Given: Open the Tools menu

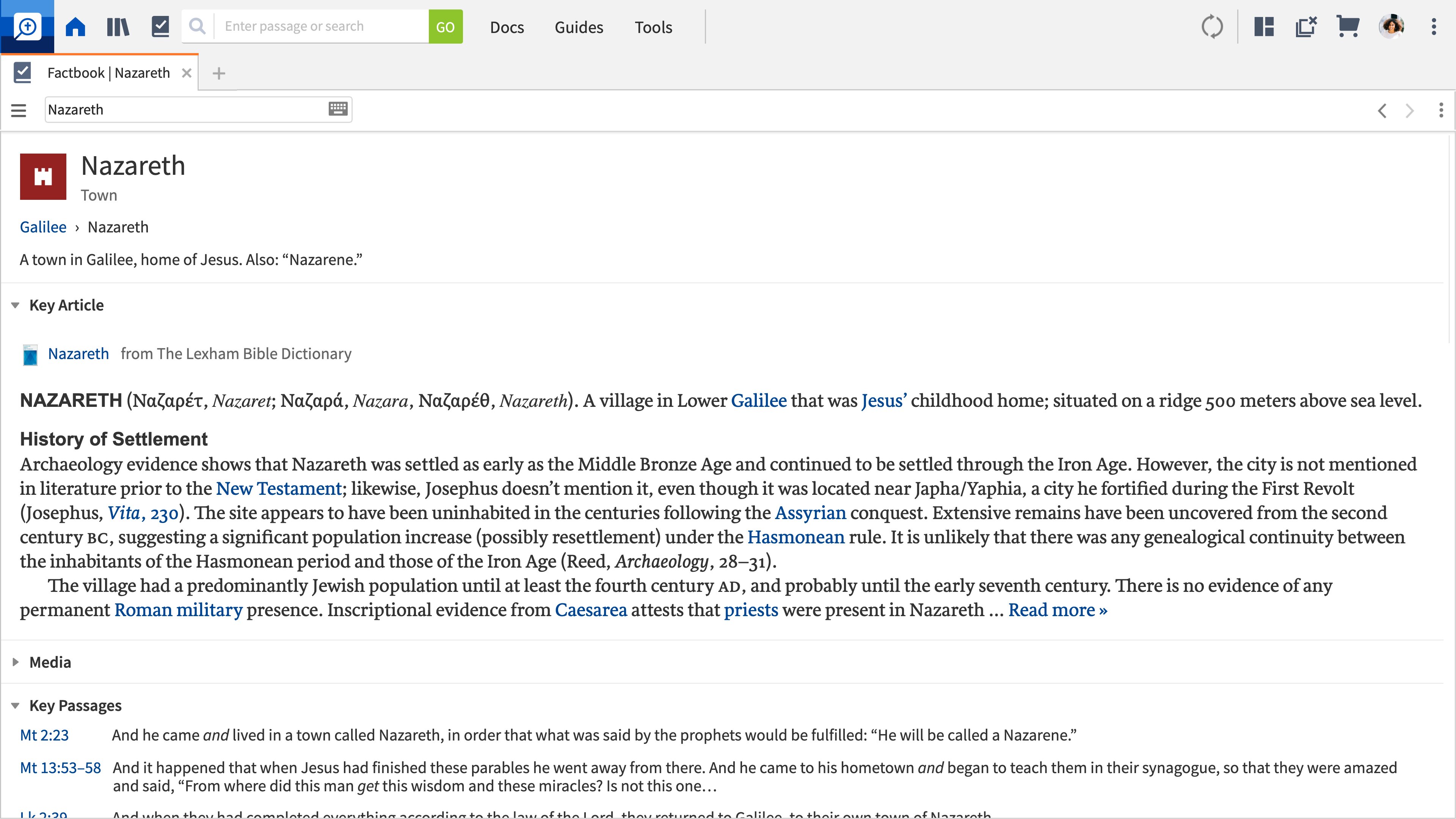Looking at the screenshot, I should [x=653, y=27].
